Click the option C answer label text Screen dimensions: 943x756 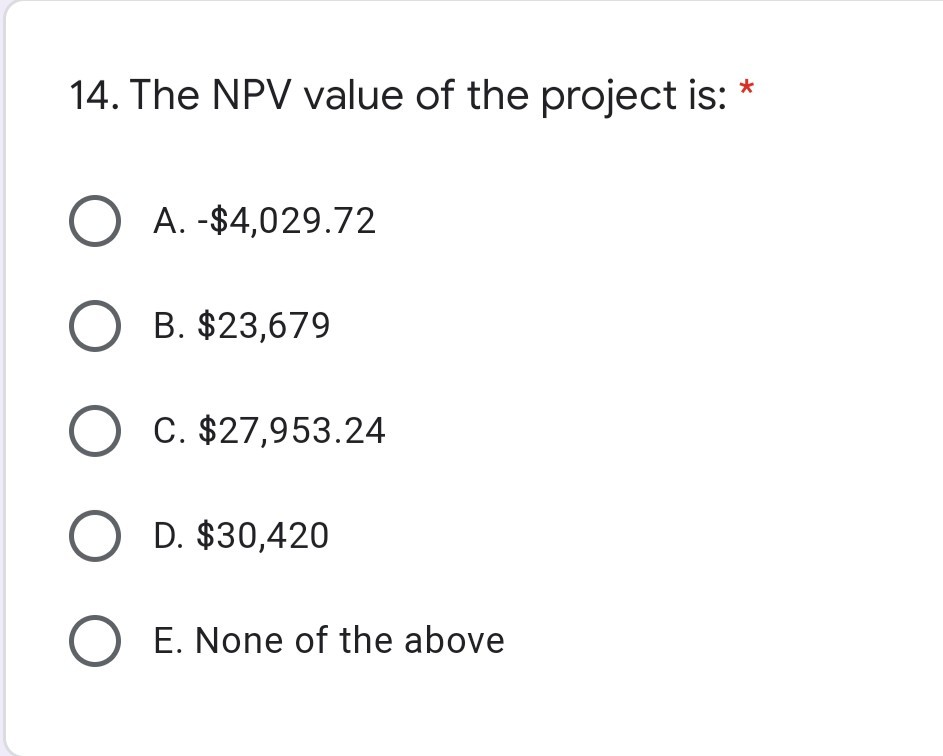270,431
